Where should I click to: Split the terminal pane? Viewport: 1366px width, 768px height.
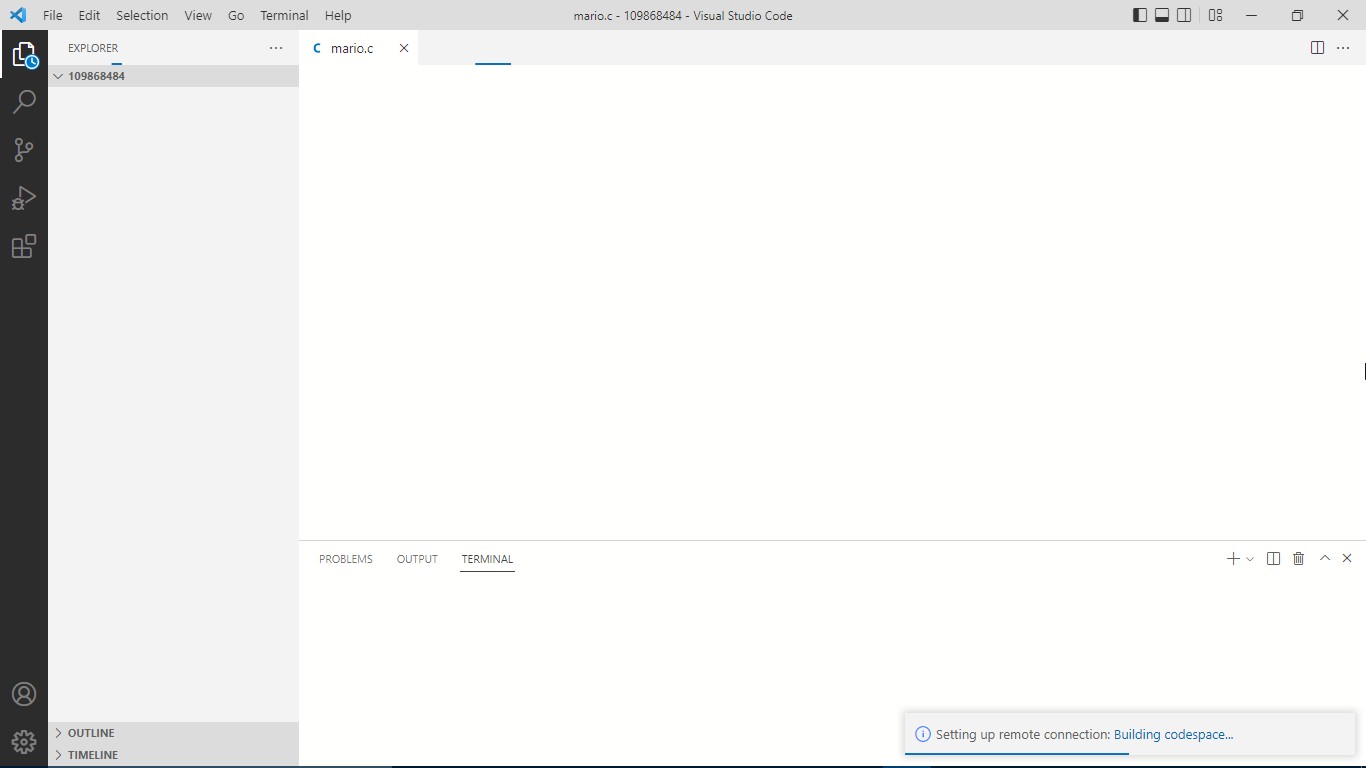click(x=1273, y=558)
